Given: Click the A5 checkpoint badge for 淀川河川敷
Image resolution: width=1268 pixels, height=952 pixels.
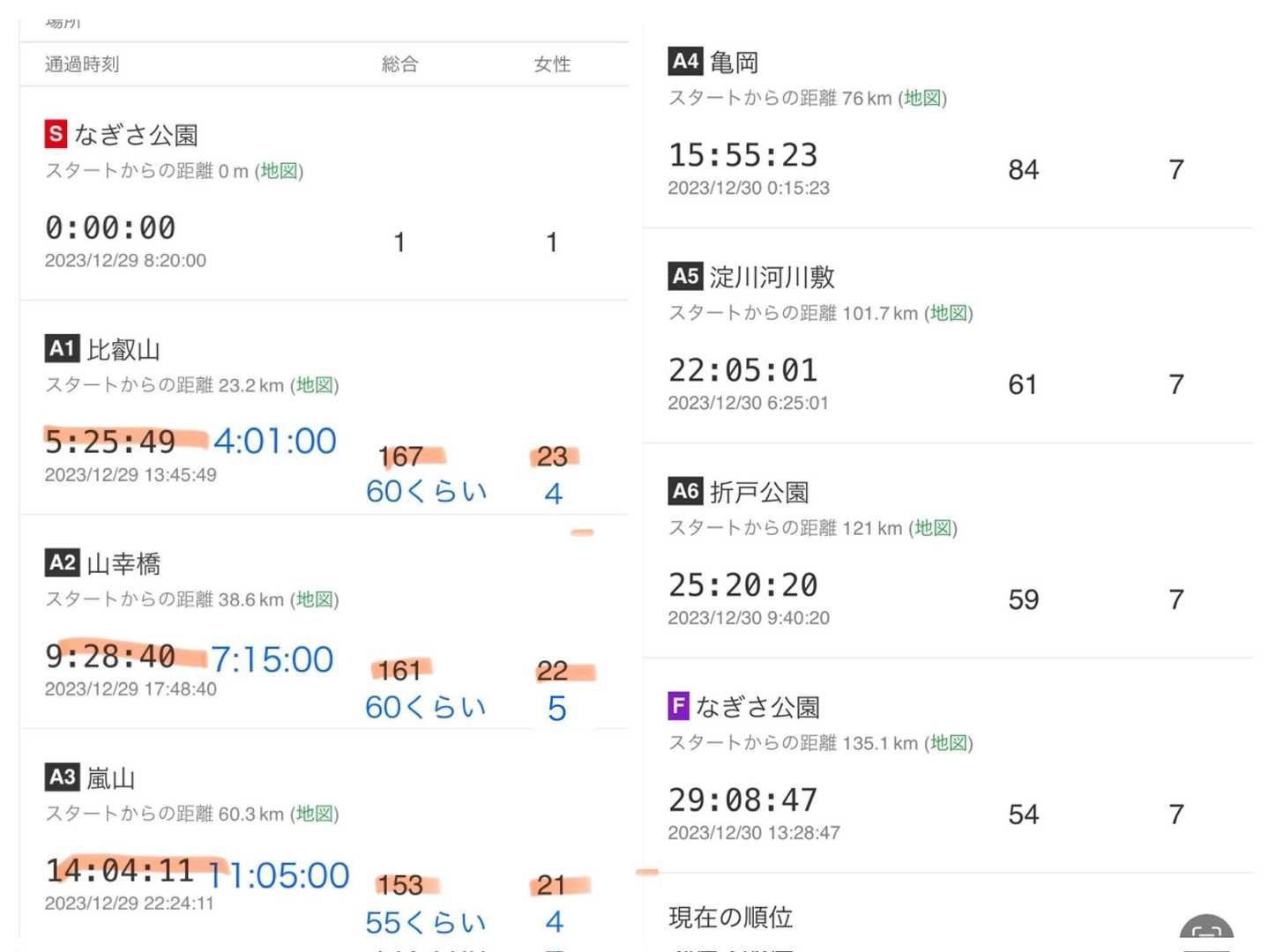Looking at the screenshot, I should pos(685,276).
